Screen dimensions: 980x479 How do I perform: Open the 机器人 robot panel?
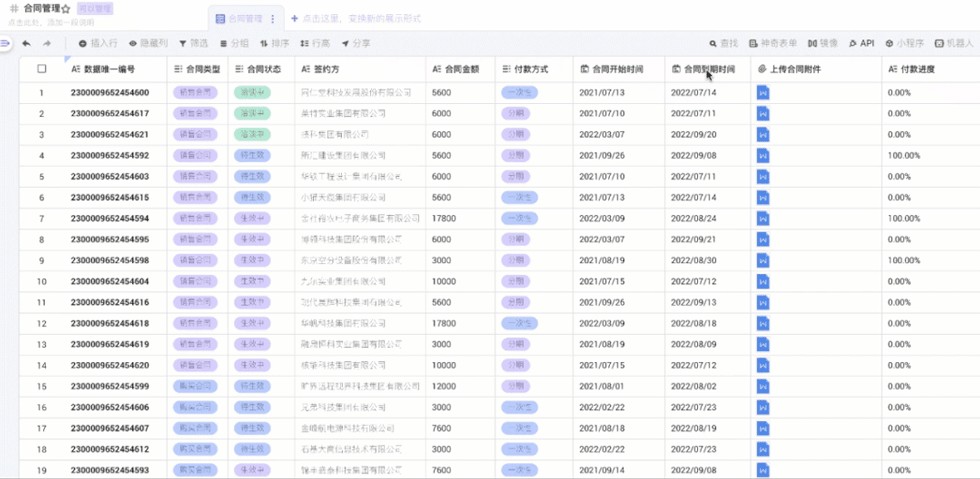click(x=953, y=44)
